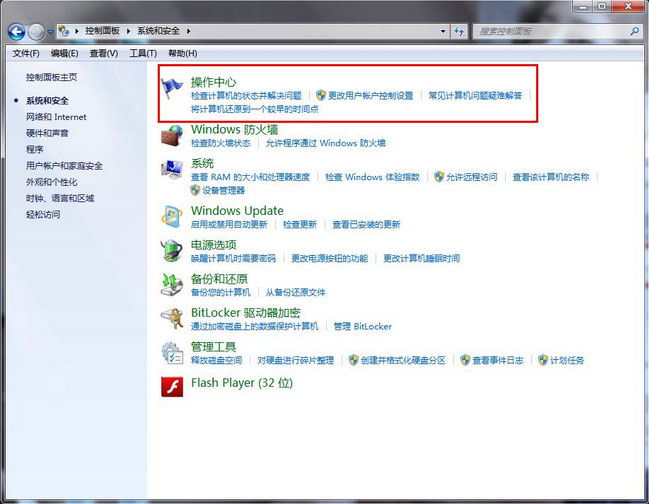
Task: Open the recent pages dropdown arrow
Action: pyautogui.click(x=50, y=32)
